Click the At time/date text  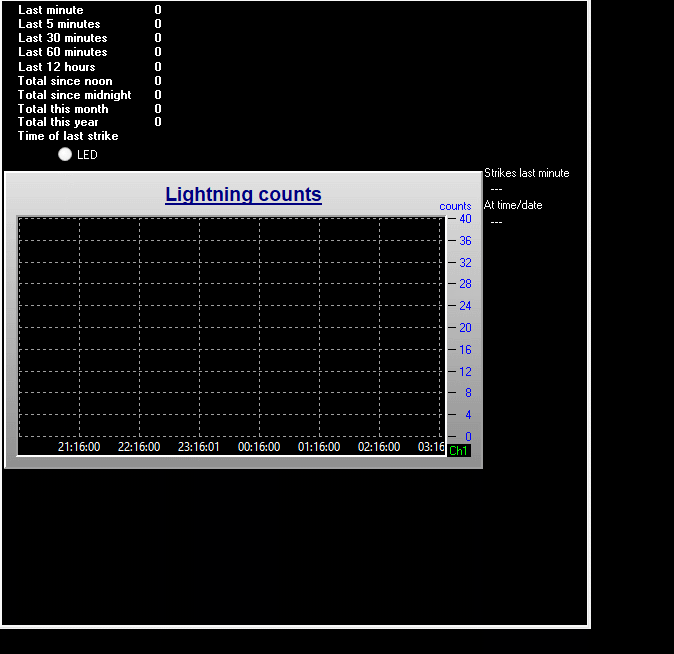513,205
